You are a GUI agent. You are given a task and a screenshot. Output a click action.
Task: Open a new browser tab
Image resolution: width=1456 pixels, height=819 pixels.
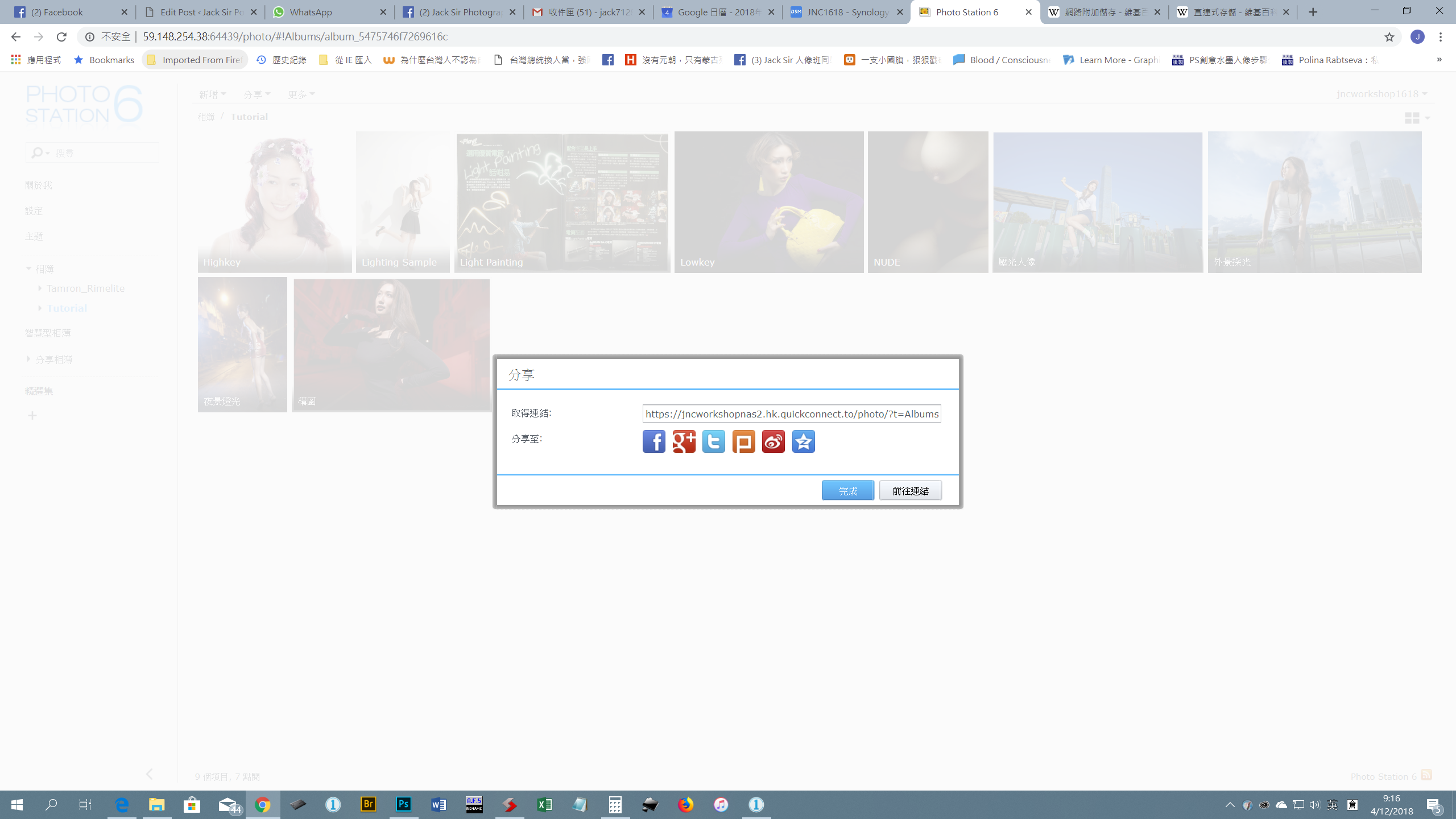tap(1313, 12)
